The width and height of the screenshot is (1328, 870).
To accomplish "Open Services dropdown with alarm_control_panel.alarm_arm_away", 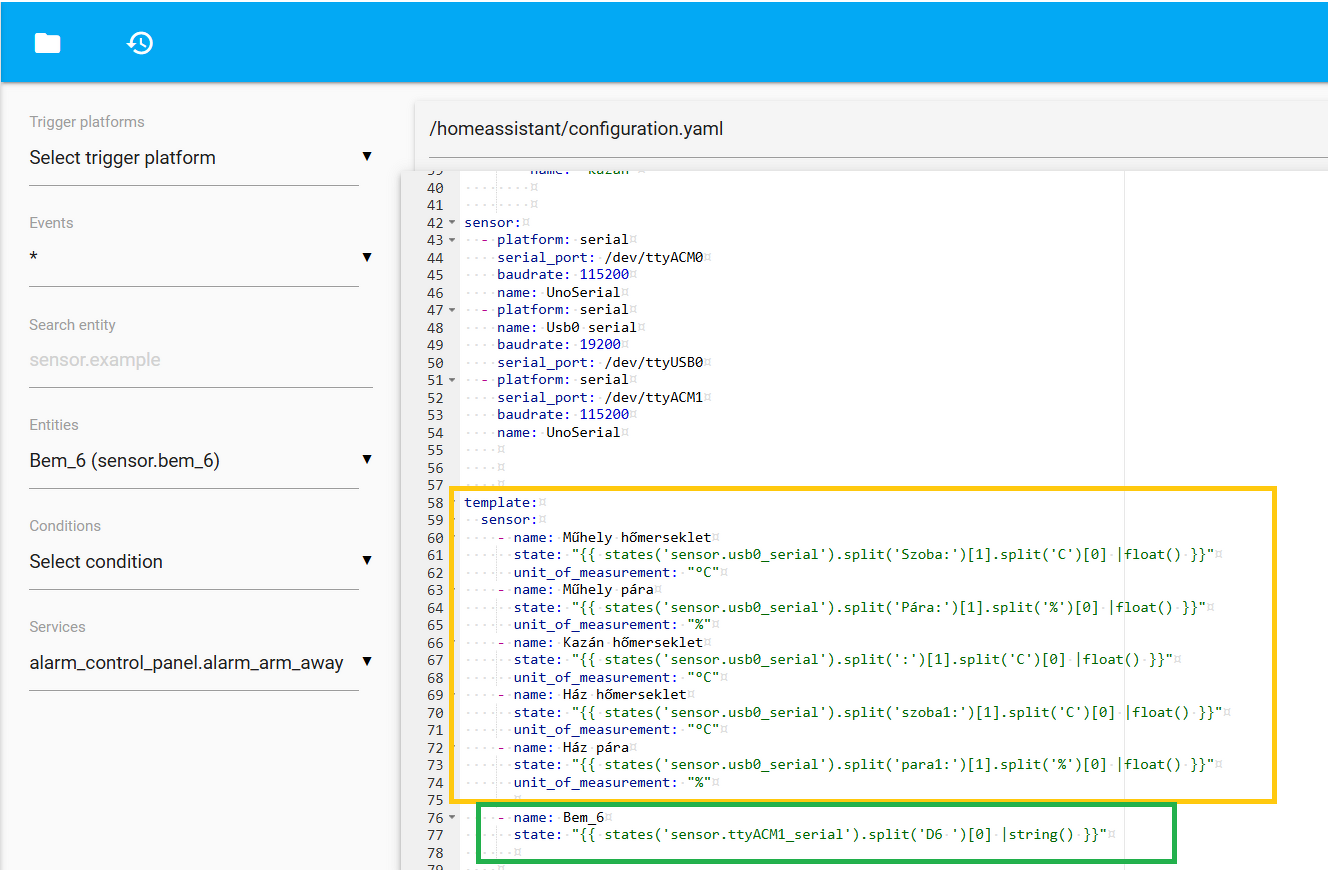I will [x=201, y=662].
